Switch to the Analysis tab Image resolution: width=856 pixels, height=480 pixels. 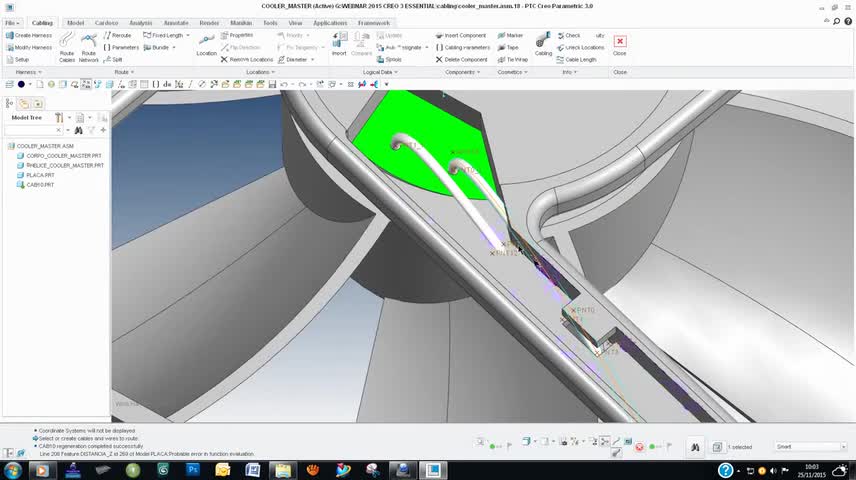click(140, 23)
